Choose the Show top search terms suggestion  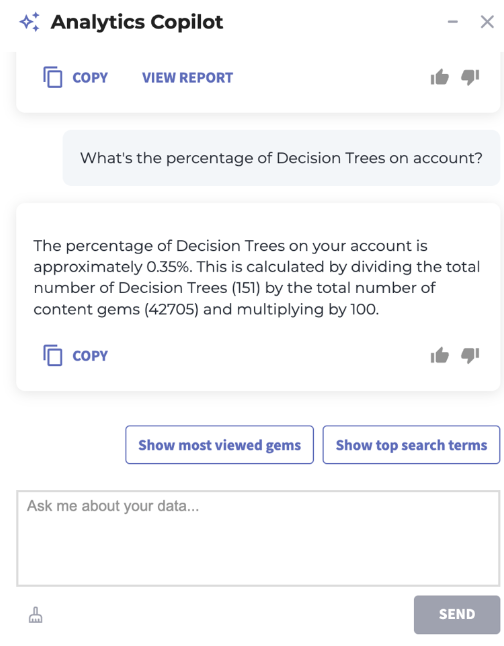[x=411, y=445]
